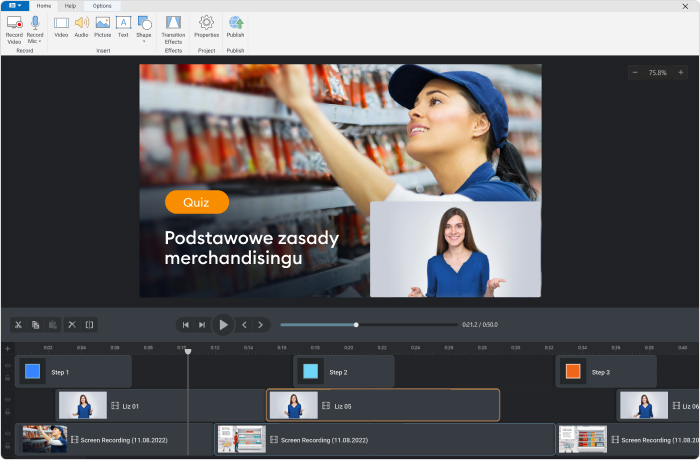Hide the Liz video track

pos(8,400)
